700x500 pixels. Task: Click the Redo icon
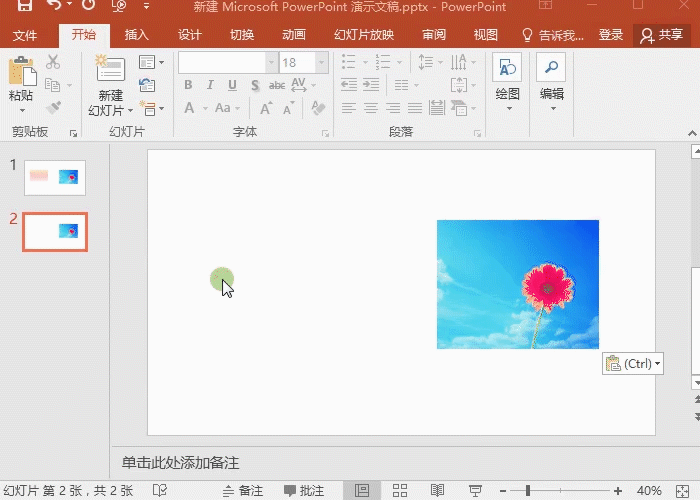[88, 6]
